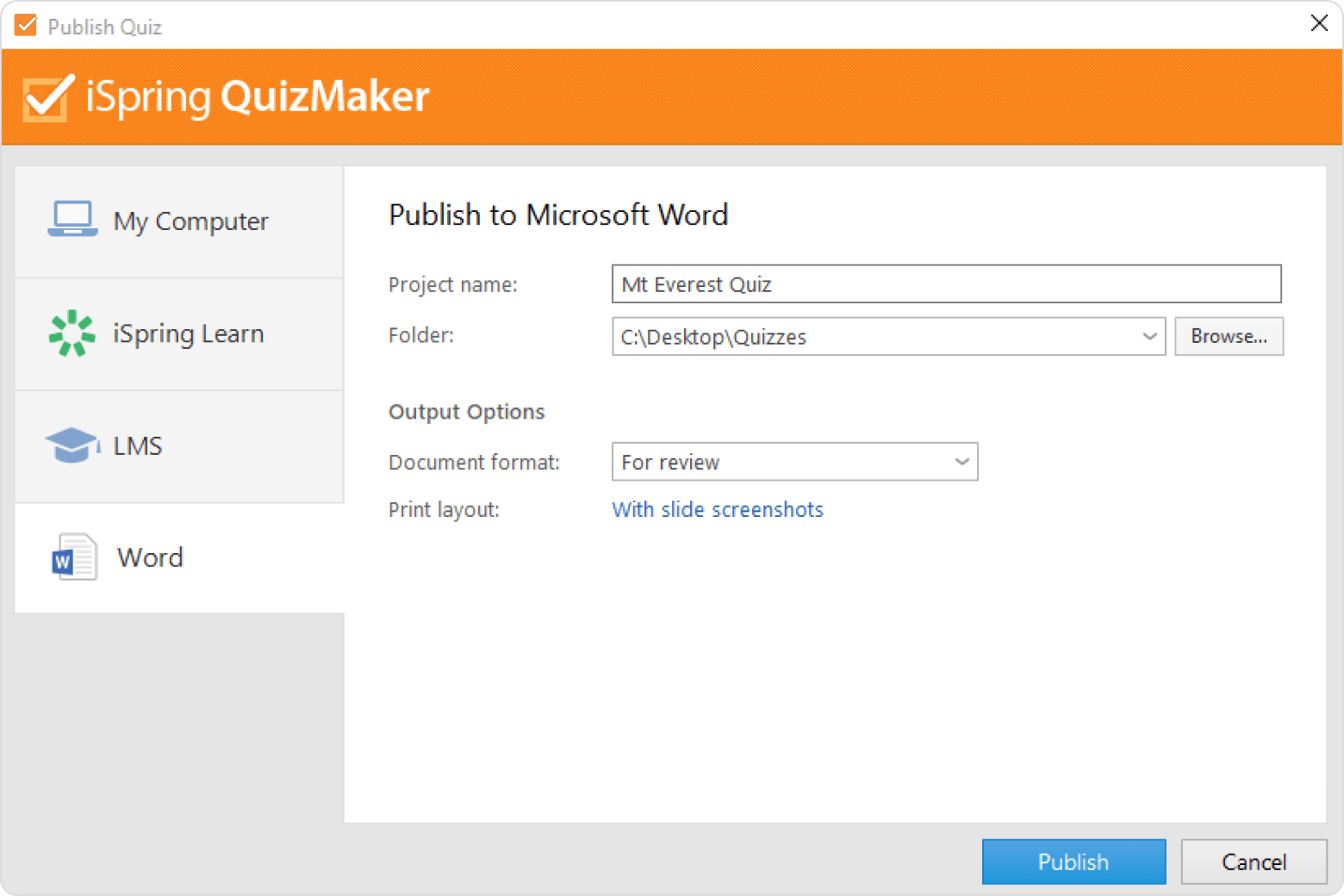The height and width of the screenshot is (896, 1344).
Task: Expand the Folder path dropdown
Action: [x=1149, y=336]
